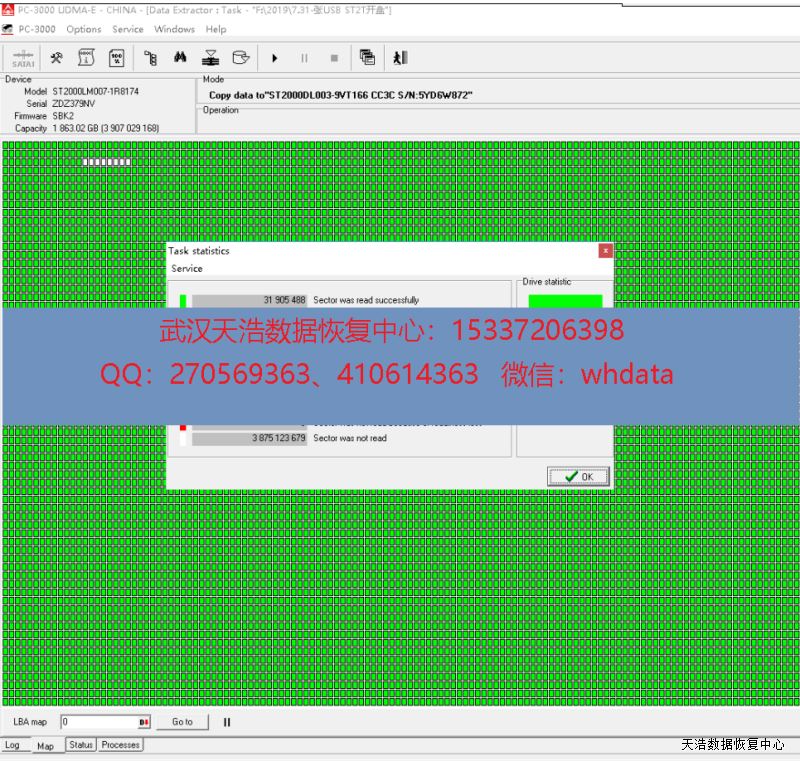Image resolution: width=800 pixels, height=761 pixels.
Task: Open the Windows menu
Action: (x=174, y=29)
